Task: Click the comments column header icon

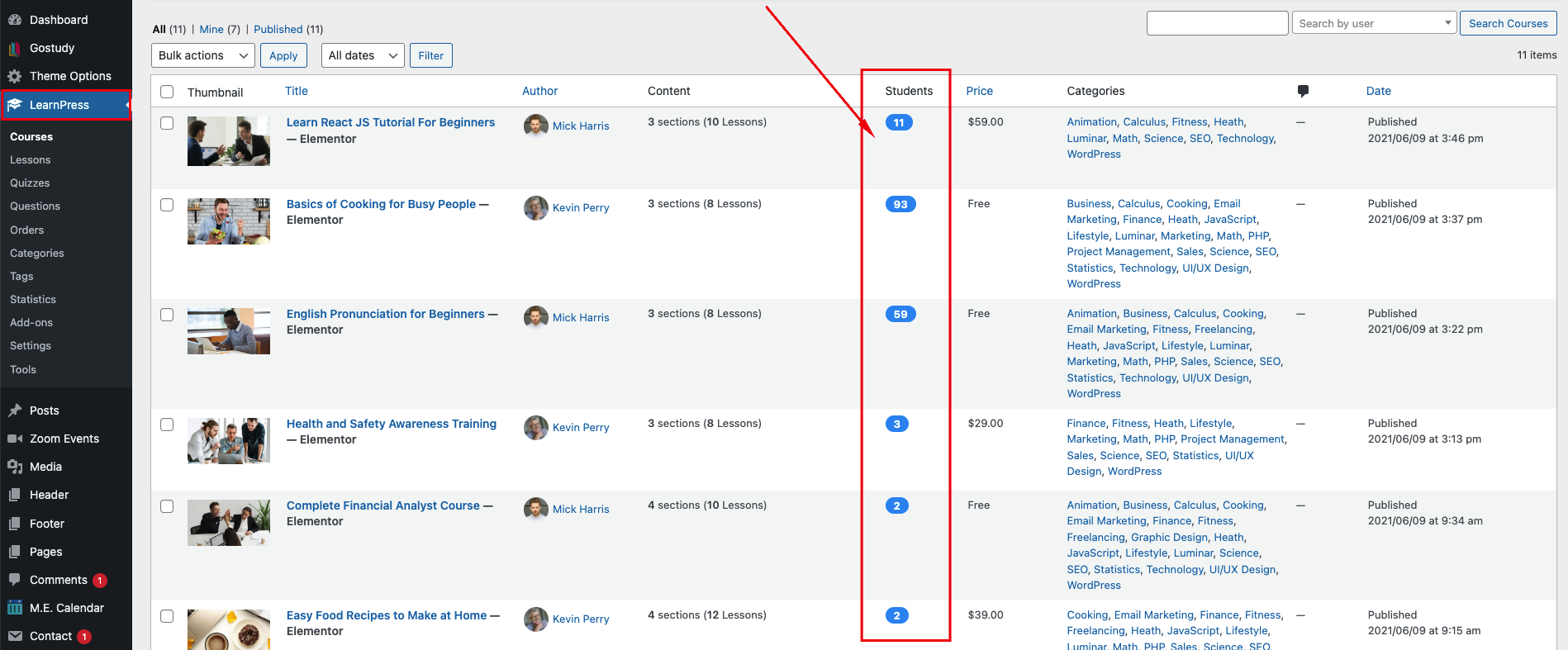Action: (1303, 91)
